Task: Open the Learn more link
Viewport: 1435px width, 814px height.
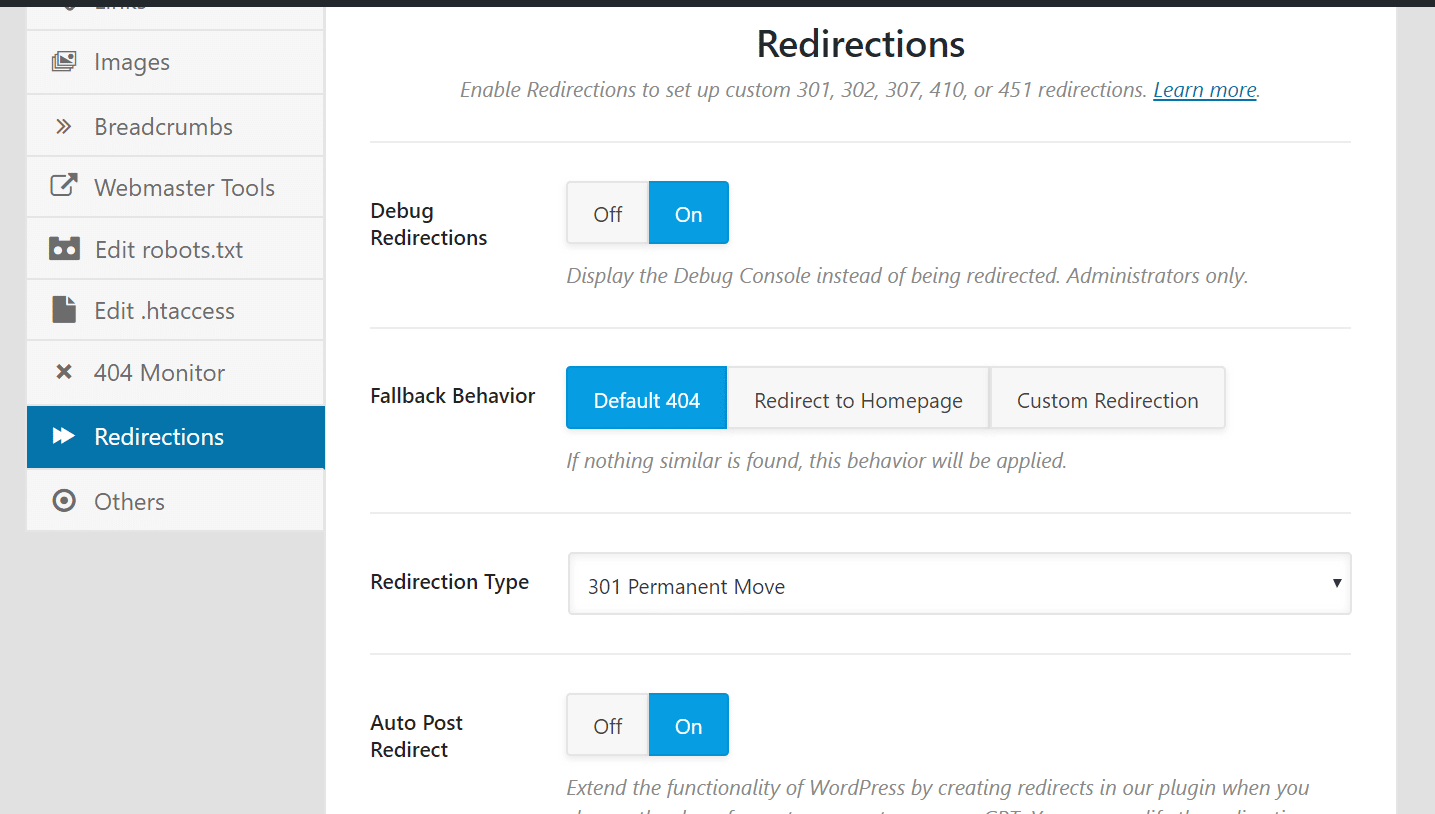Action: [x=1204, y=90]
